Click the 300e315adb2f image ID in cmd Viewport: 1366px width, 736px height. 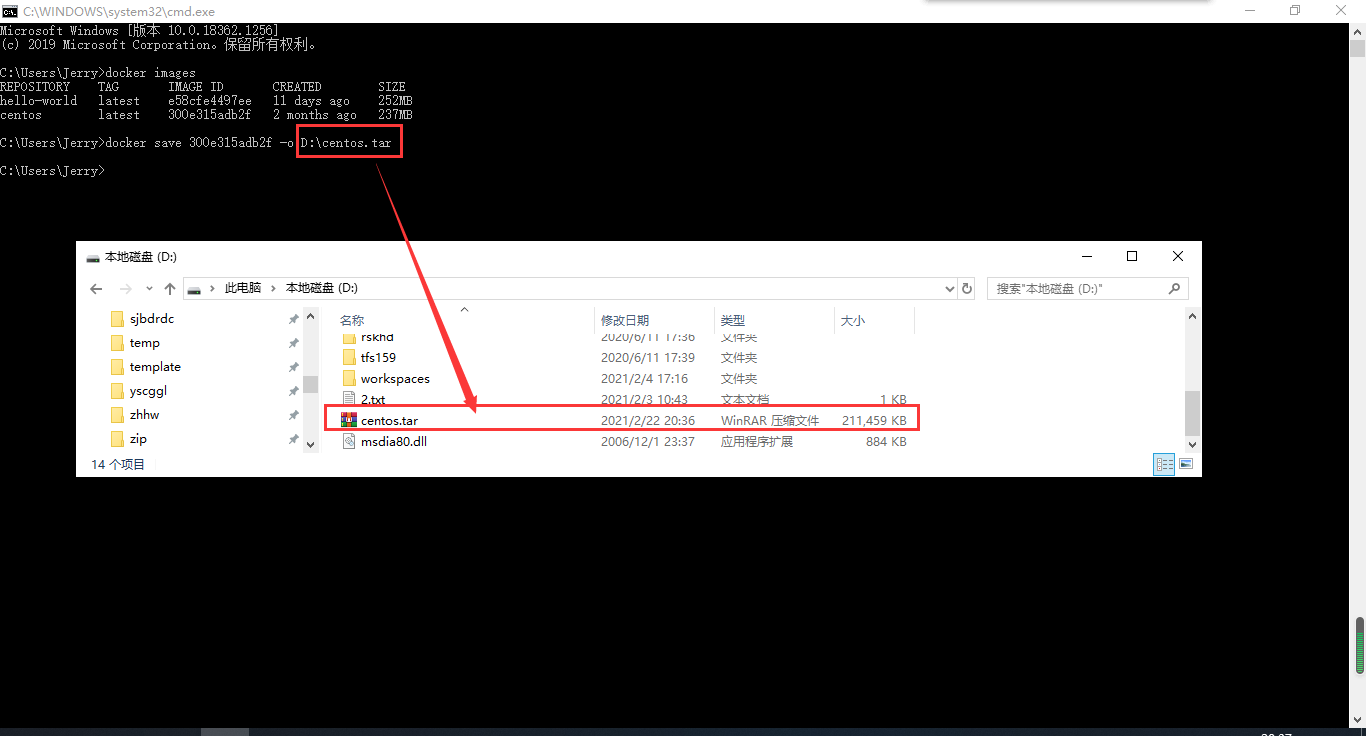[209, 115]
